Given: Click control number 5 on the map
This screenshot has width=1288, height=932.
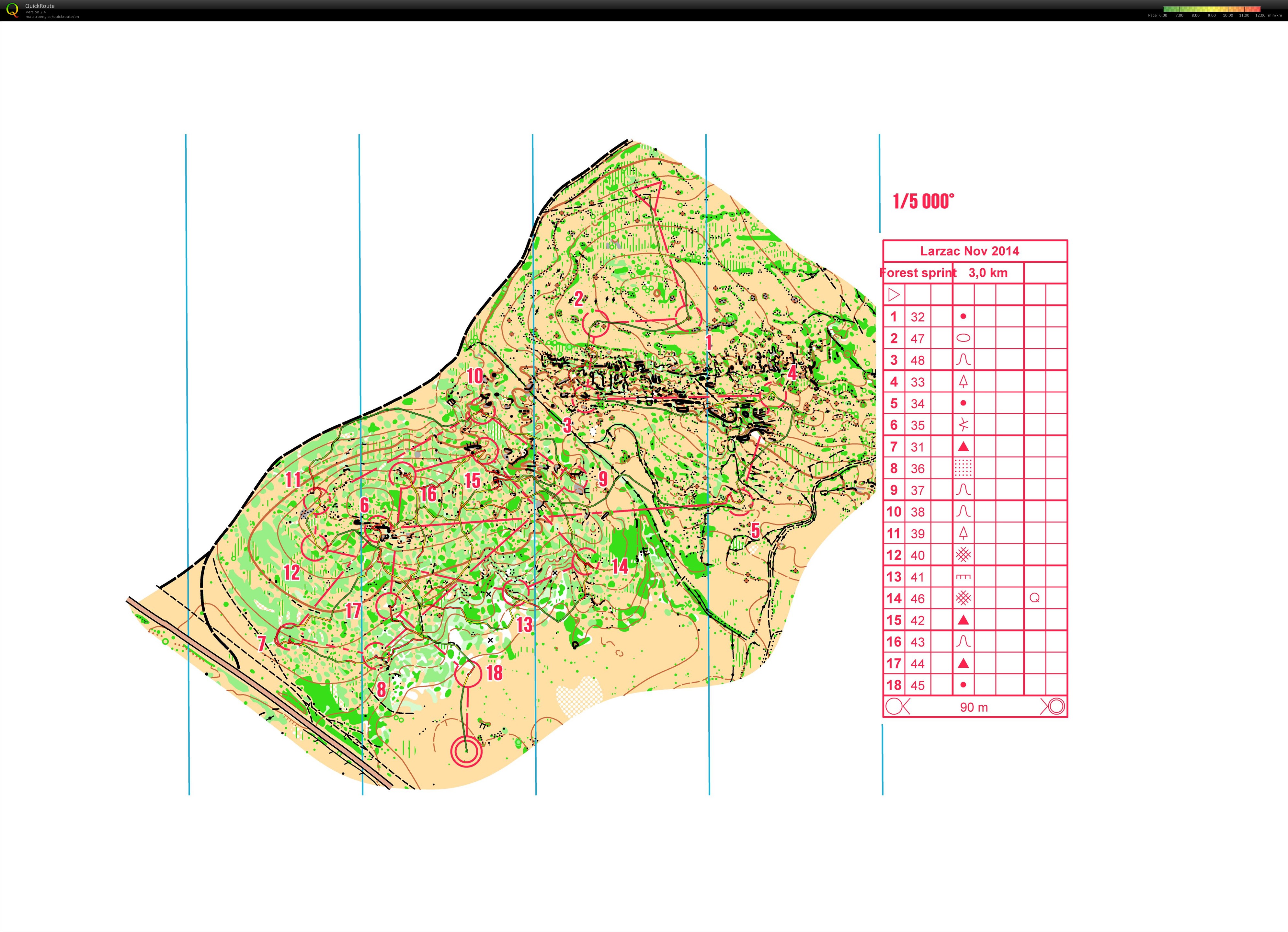Looking at the screenshot, I should coord(755,530).
